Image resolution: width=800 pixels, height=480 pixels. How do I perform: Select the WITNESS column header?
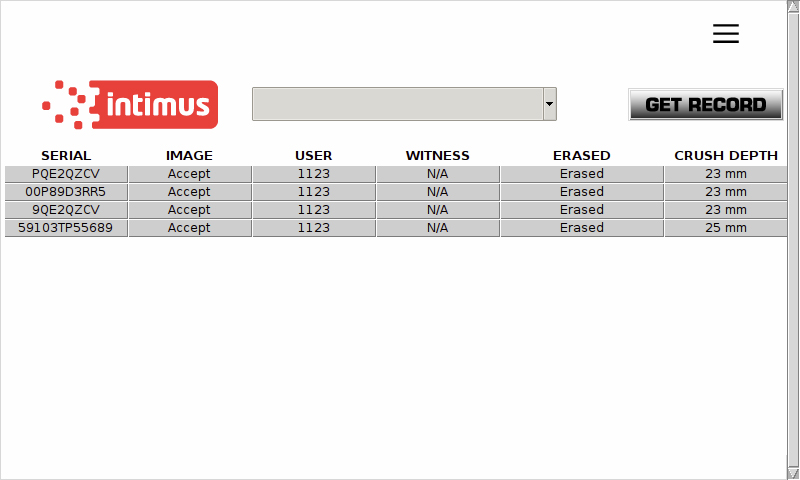[x=437, y=156]
